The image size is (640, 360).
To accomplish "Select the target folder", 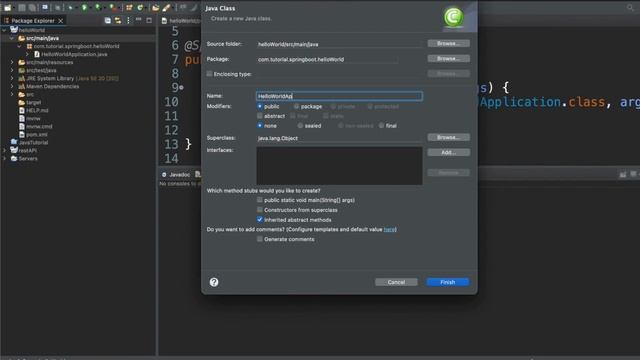I will tap(33, 102).
